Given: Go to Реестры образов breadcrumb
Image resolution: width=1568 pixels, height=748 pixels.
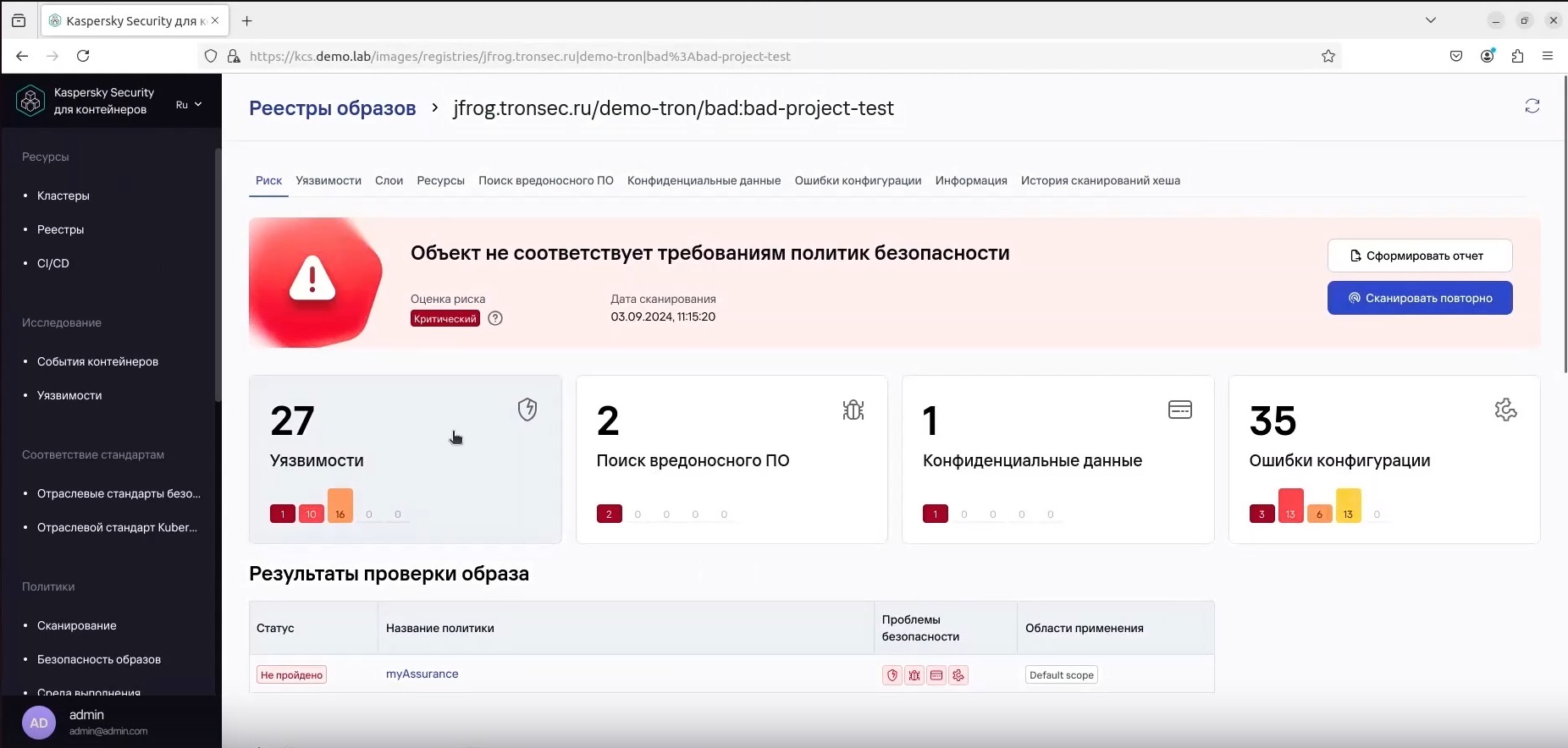Looking at the screenshot, I should coord(333,108).
